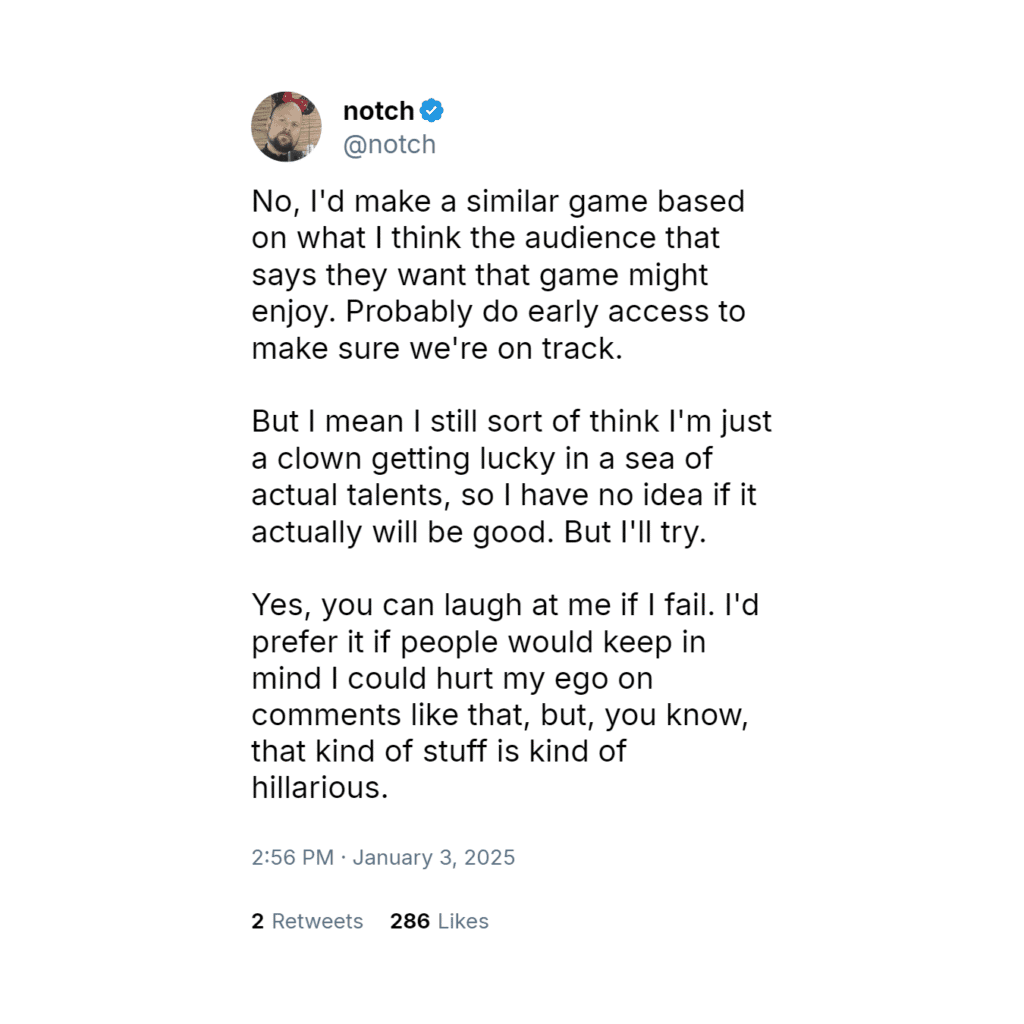Open the Likes label
This screenshot has height=1024, width=1024.
[x=463, y=921]
